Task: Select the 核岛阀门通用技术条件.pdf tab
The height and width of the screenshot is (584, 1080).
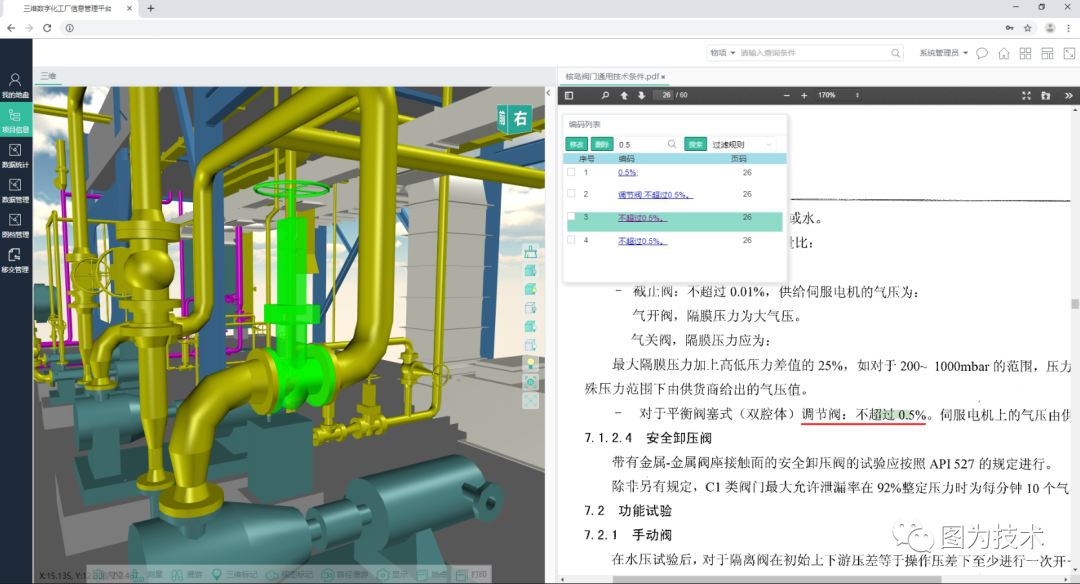Action: 612,76
